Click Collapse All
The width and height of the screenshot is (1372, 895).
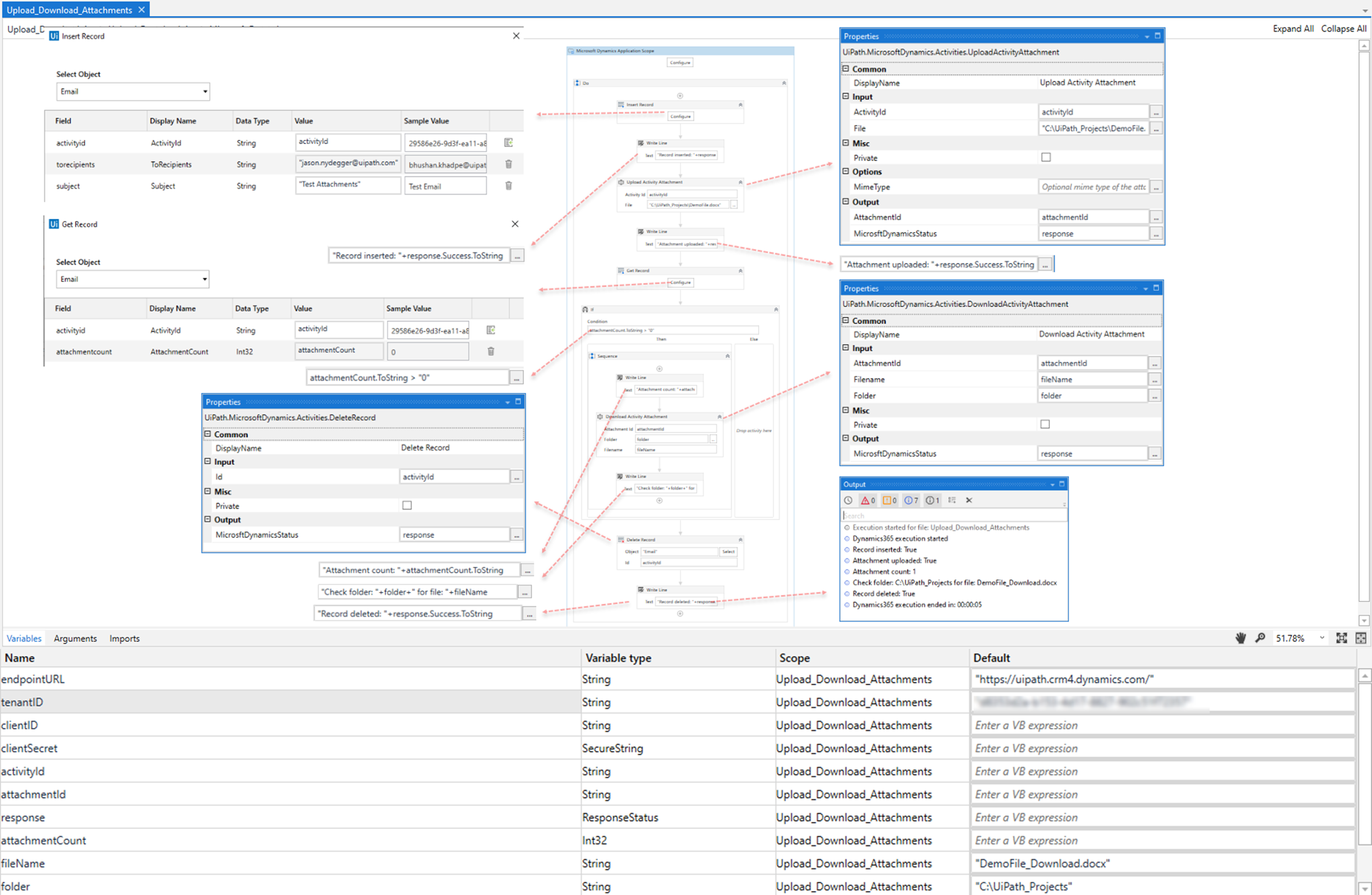(x=1343, y=28)
